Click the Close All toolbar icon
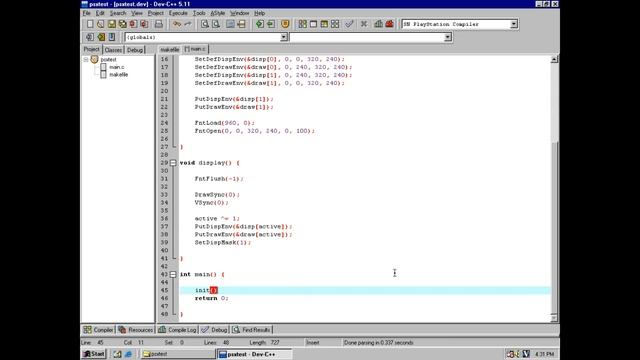 pos(144,24)
